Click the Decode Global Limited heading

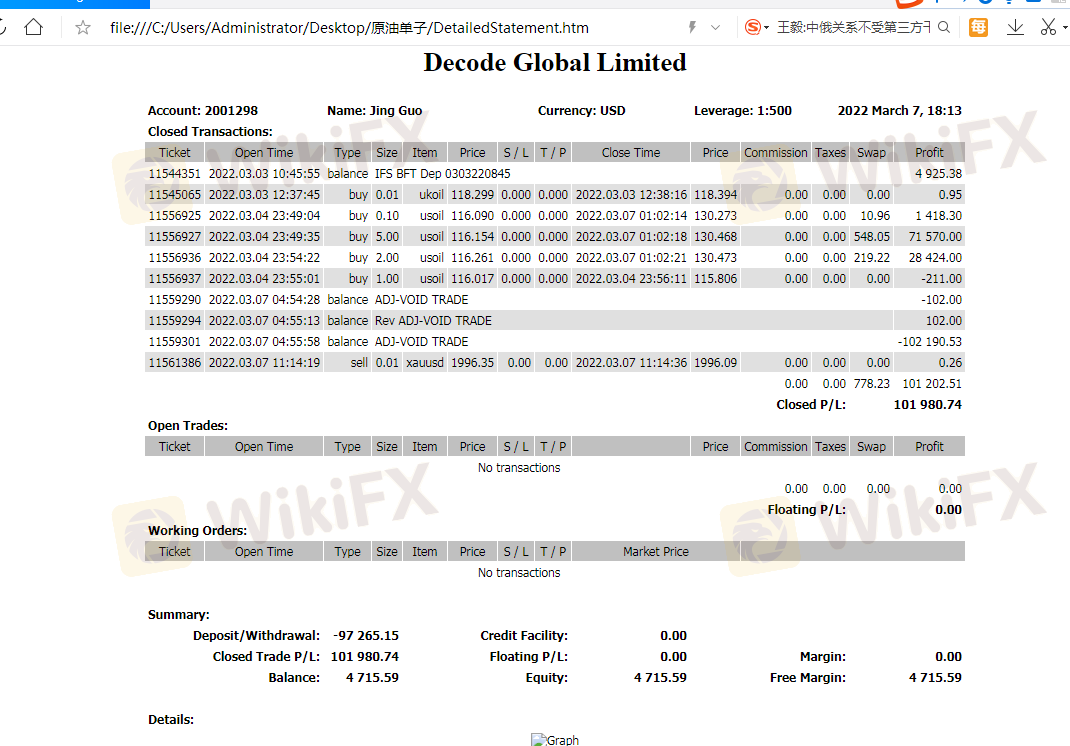pyautogui.click(x=555, y=63)
